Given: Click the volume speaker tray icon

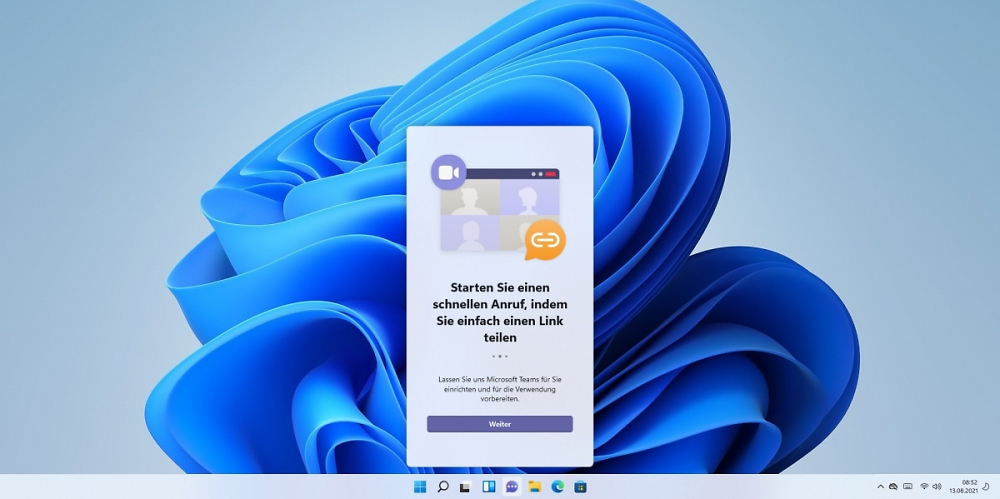Looking at the screenshot, I should (x=936, y=486).
